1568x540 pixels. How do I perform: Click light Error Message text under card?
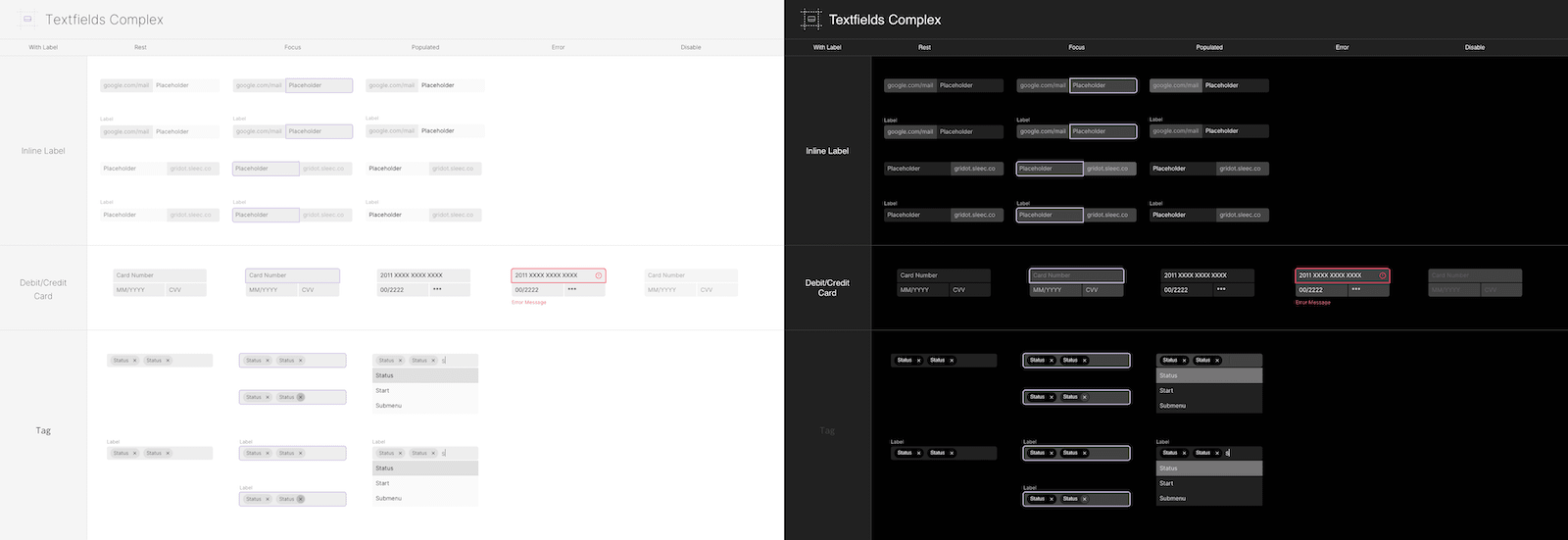(x=529, y=303)
